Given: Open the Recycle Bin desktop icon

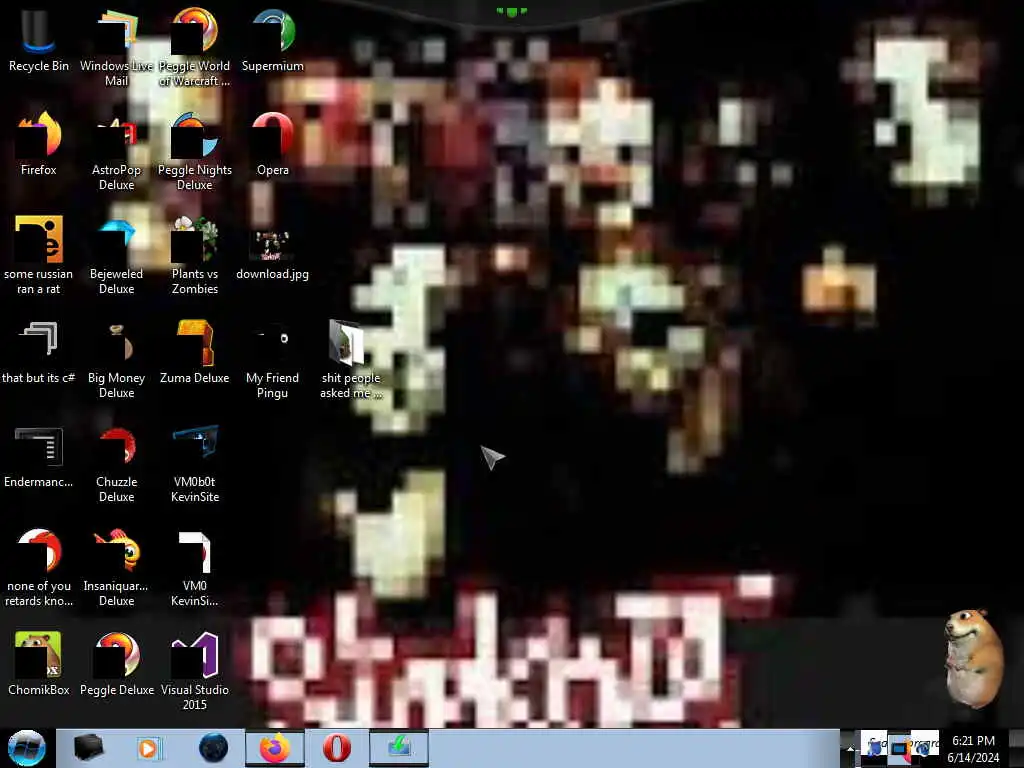Looking at the screenshot, I should [39, 40].
